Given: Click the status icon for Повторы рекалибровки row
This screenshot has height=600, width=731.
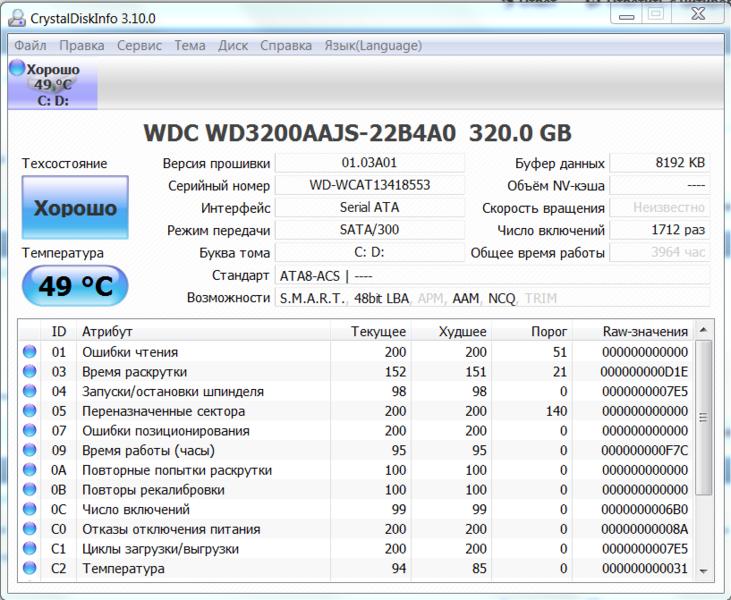Looking at the screenshot, I should 29,489.
